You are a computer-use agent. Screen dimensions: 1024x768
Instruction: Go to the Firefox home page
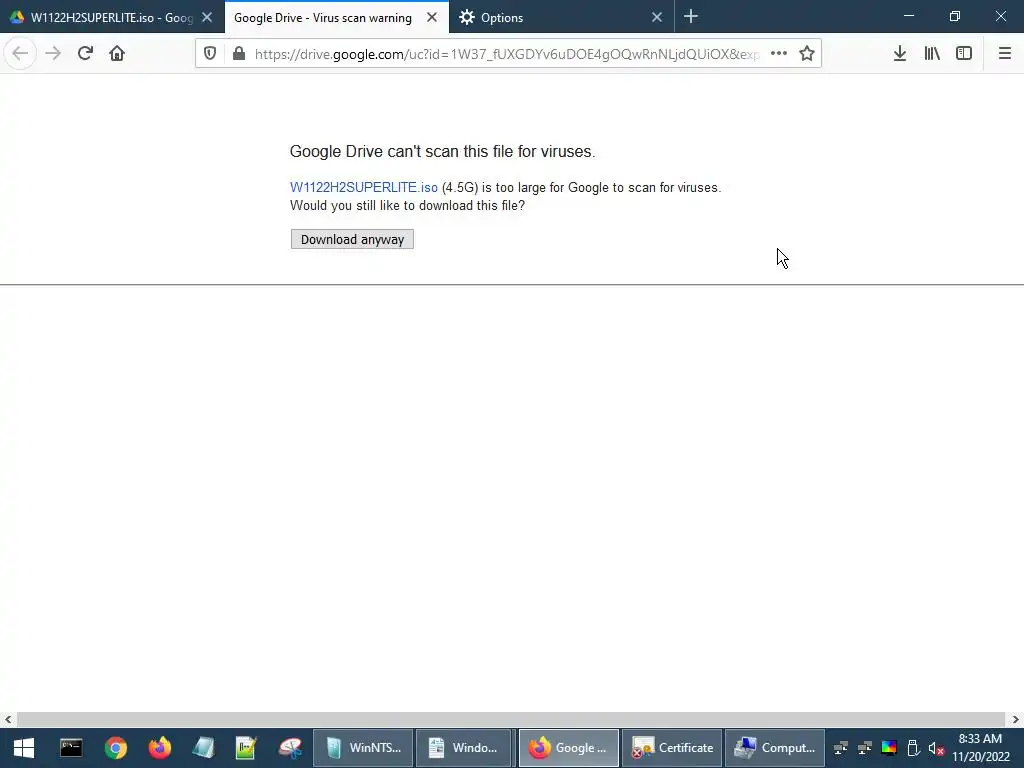tap(117, 54)
